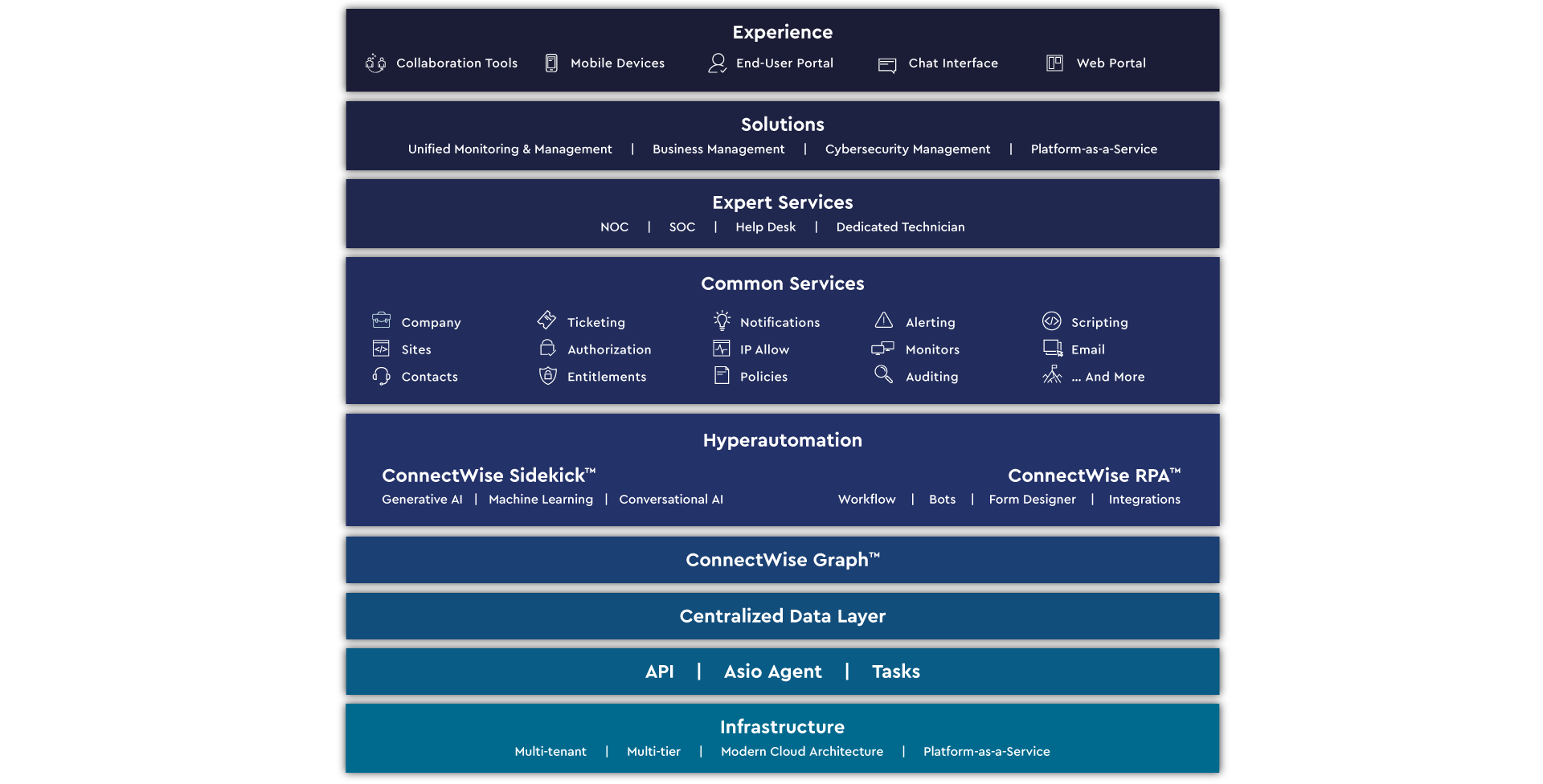Click Platform-as-a-Service under Infrastructure
Image resolution: width=1543 pixels, height=784 pixels.
[986, 752]
